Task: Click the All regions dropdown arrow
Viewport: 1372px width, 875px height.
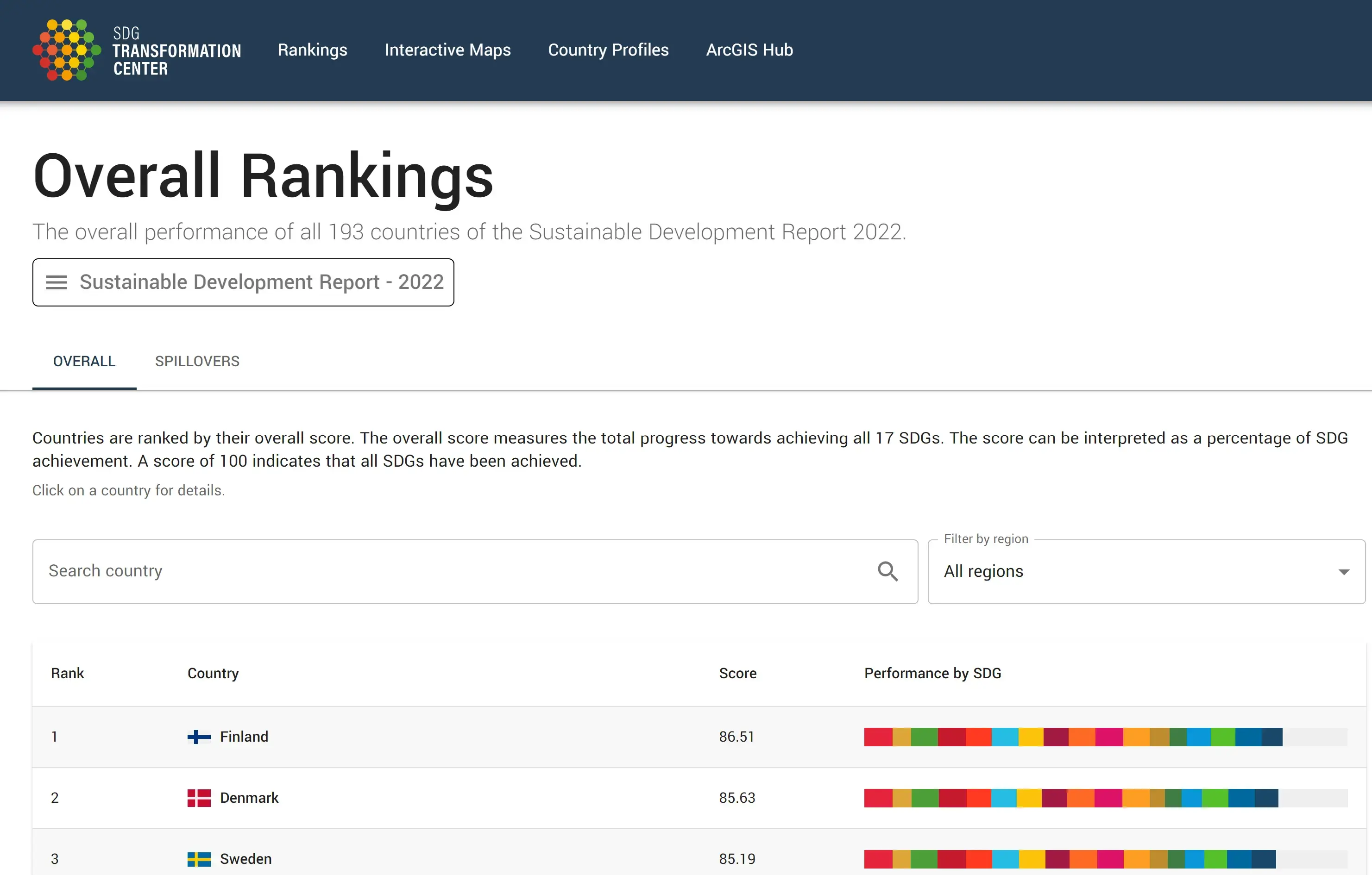Action: click(1343, 572)
